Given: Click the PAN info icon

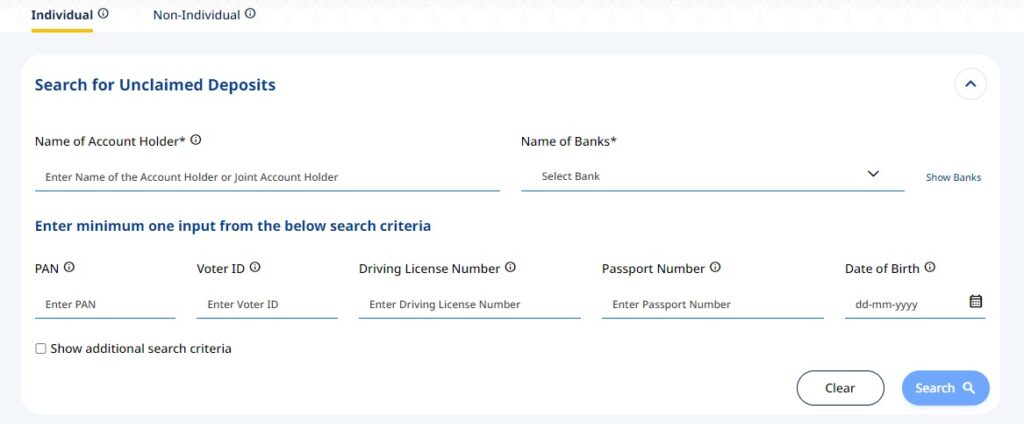Looking at the screenshot, I should (69, 268).
